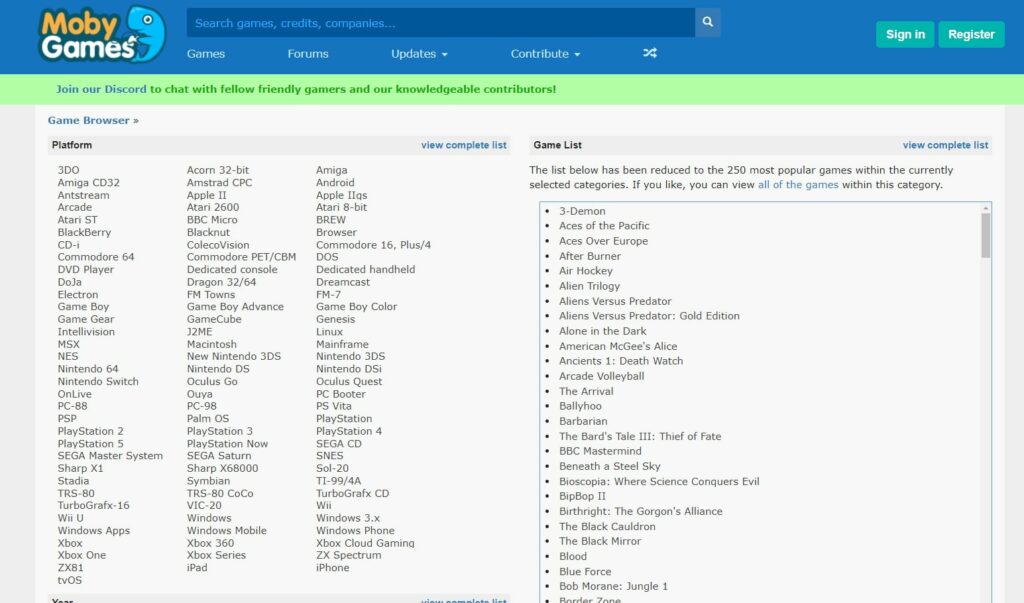This screenshot has height=603, width=1024.
Task: Select the Android platform
Action: click(335, 182)
